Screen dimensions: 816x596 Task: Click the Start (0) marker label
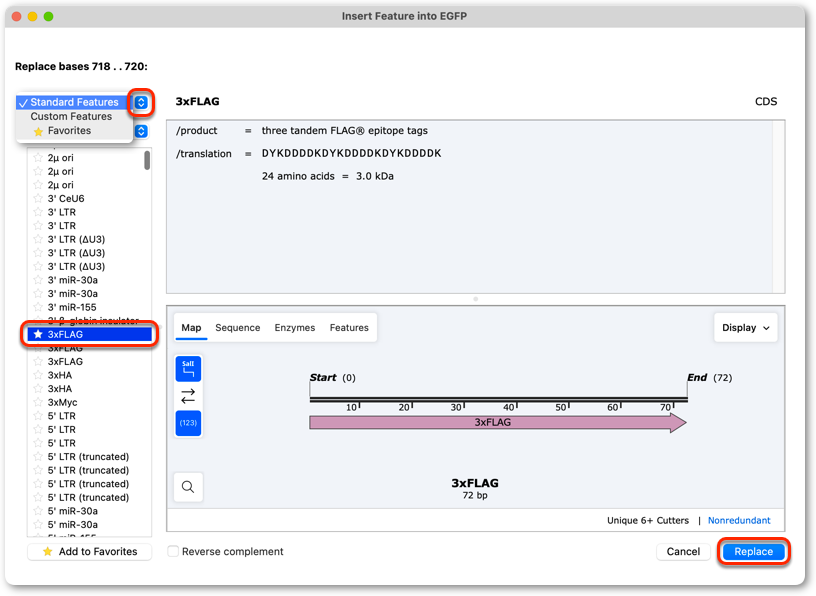coord(333,377)
